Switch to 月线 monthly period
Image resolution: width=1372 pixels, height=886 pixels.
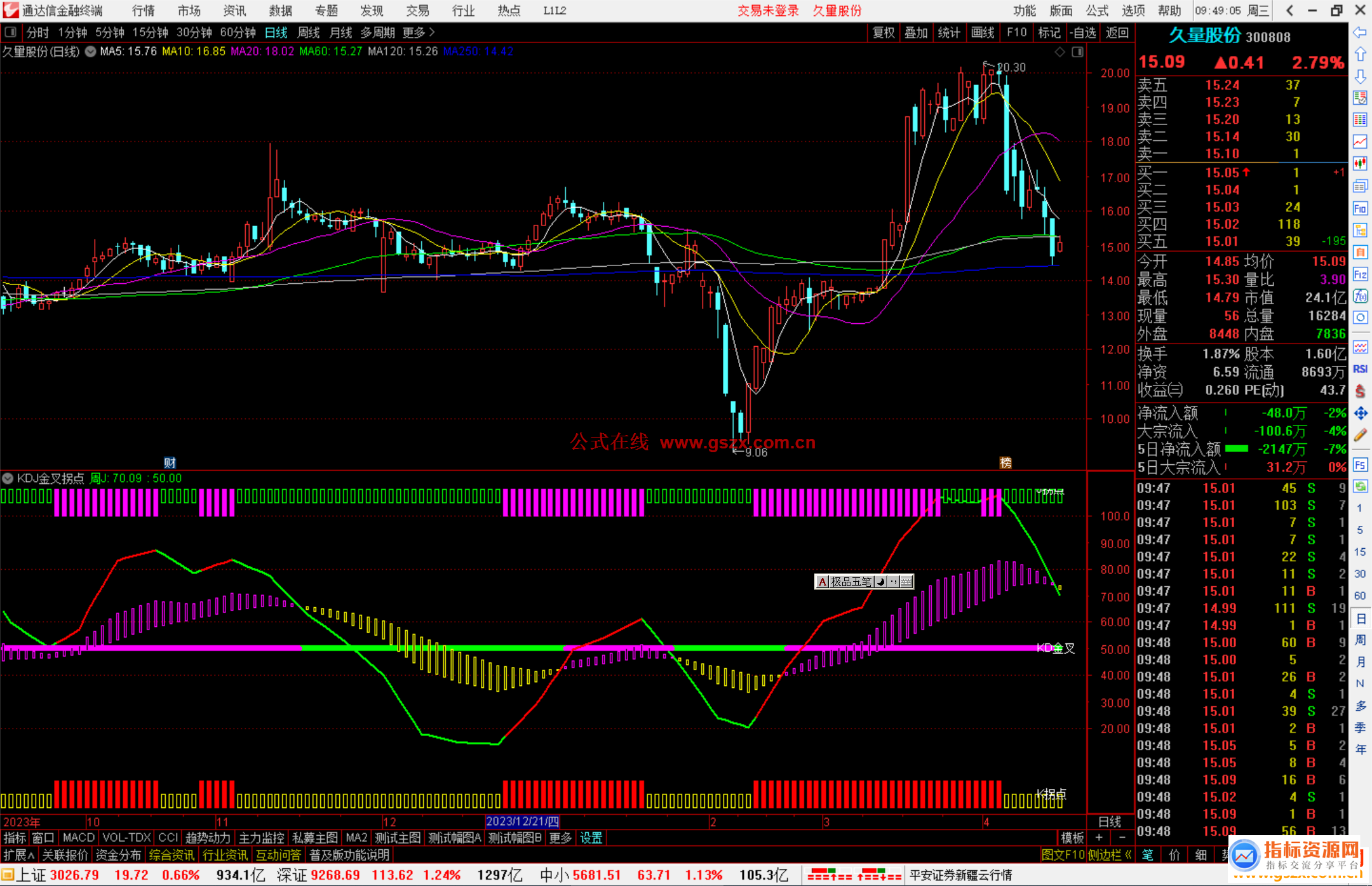tap(341, 32)
